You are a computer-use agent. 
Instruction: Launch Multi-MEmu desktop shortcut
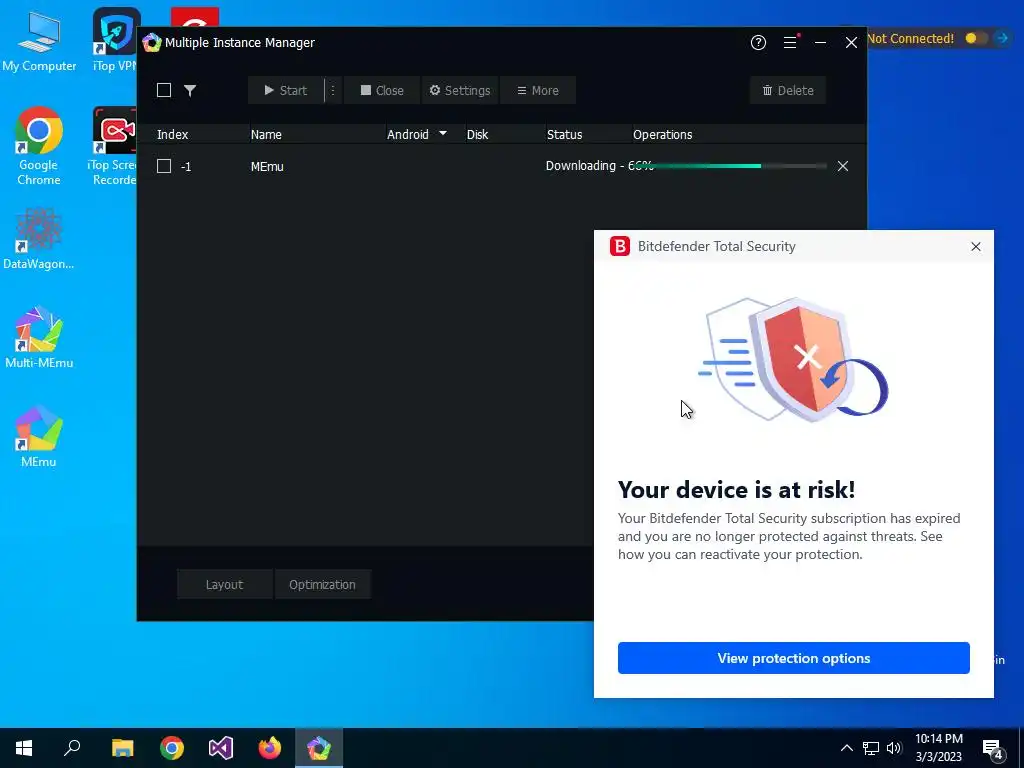[39, 337]
